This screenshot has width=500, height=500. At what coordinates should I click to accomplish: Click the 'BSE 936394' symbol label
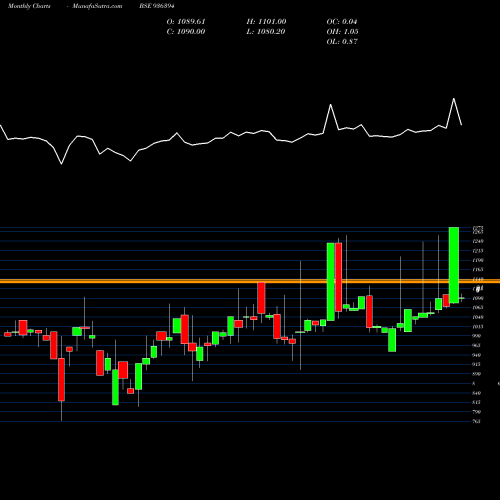coord(157,6)
